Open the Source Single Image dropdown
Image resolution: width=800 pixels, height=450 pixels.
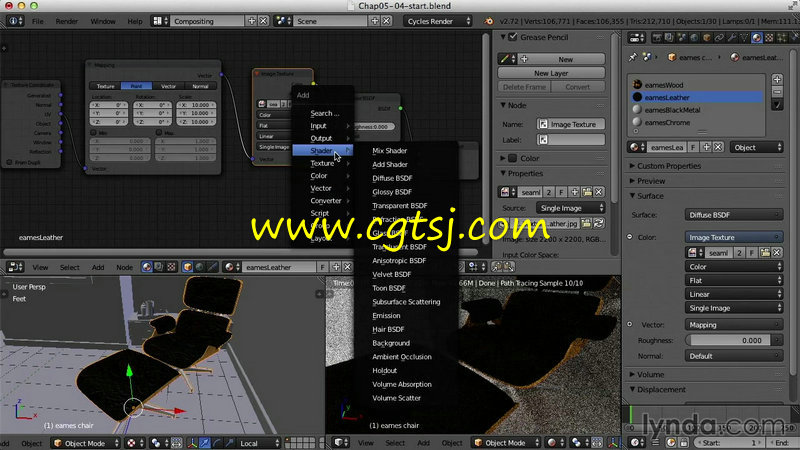click(570, 208)
